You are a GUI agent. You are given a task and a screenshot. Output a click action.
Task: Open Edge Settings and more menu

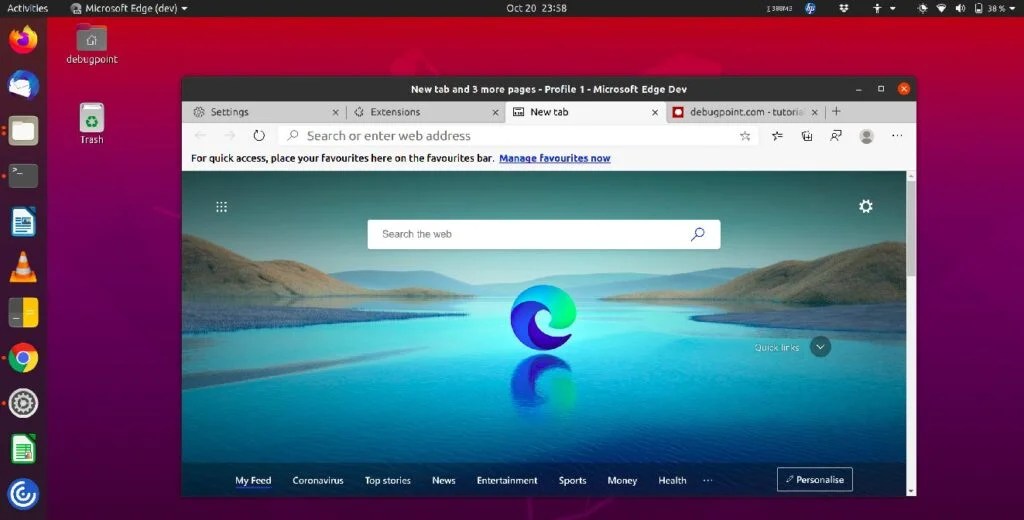(897, 136)
